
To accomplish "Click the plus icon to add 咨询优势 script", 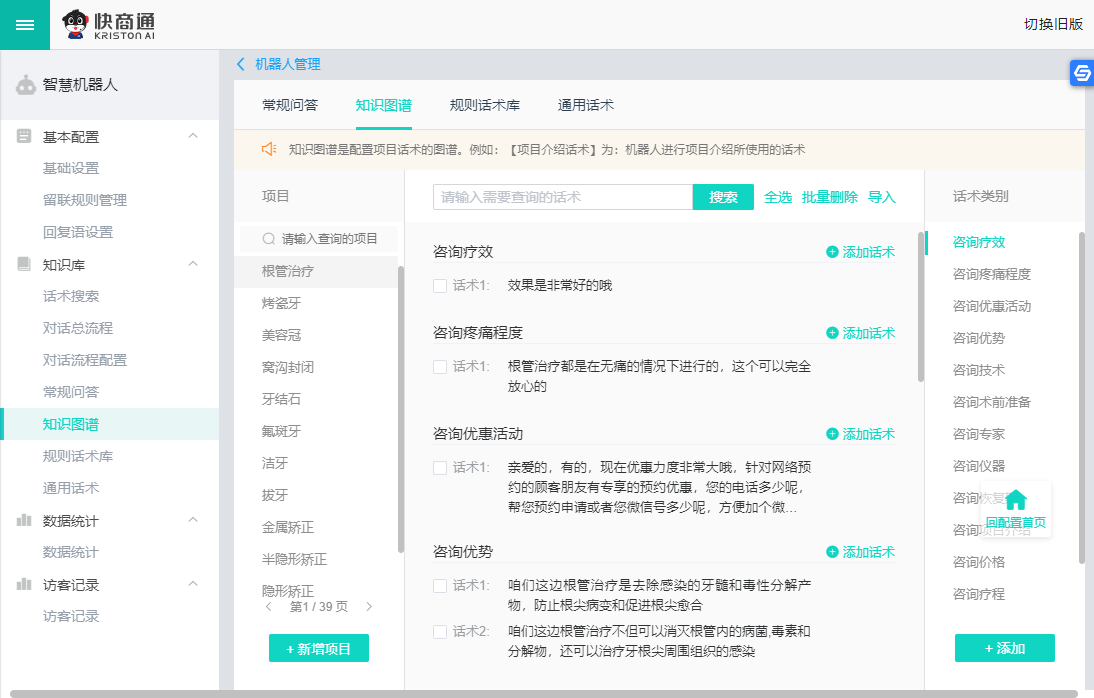I will tap(832, 552).
